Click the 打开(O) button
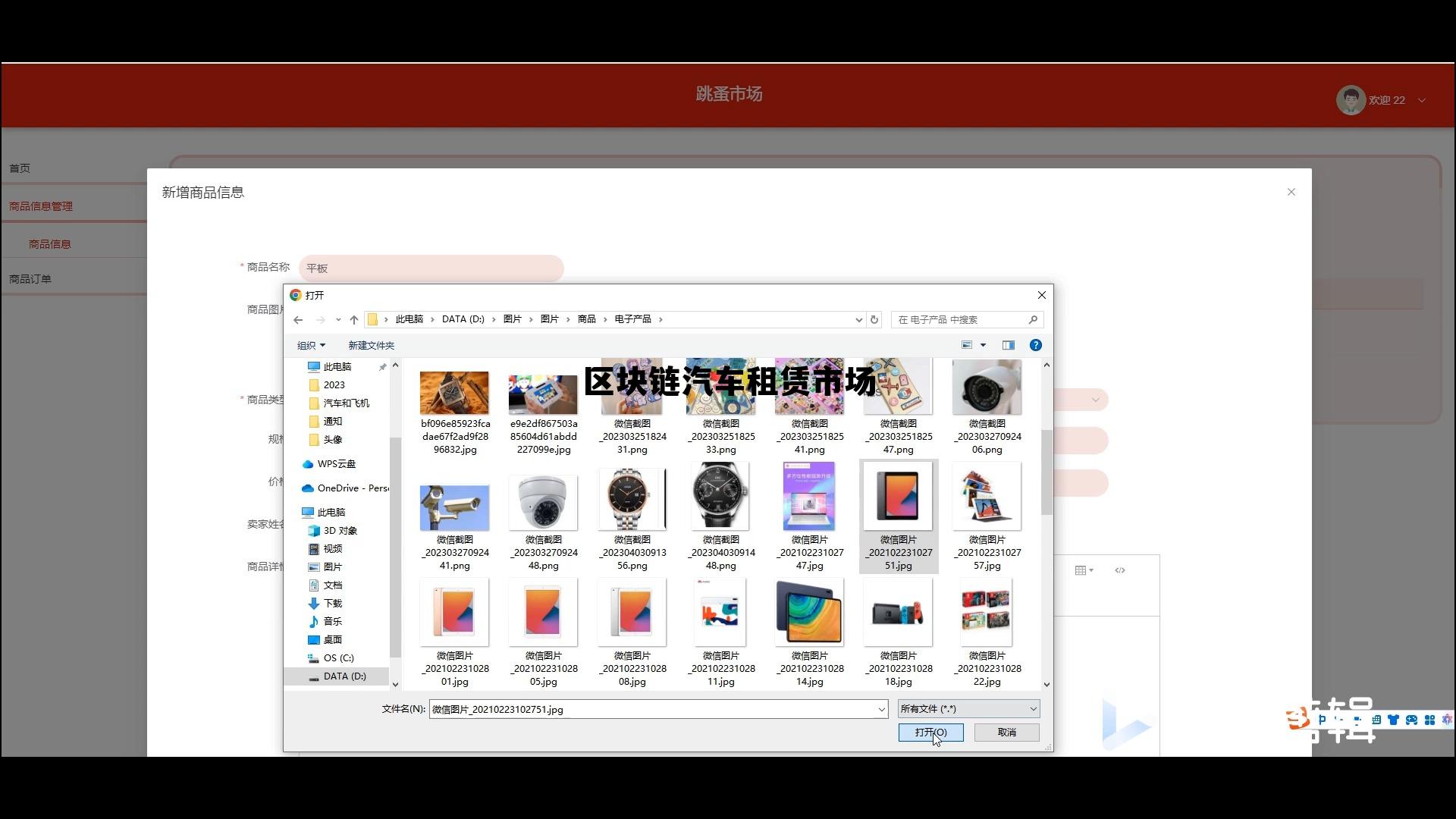1456x819 pixels. coord(930,733)
